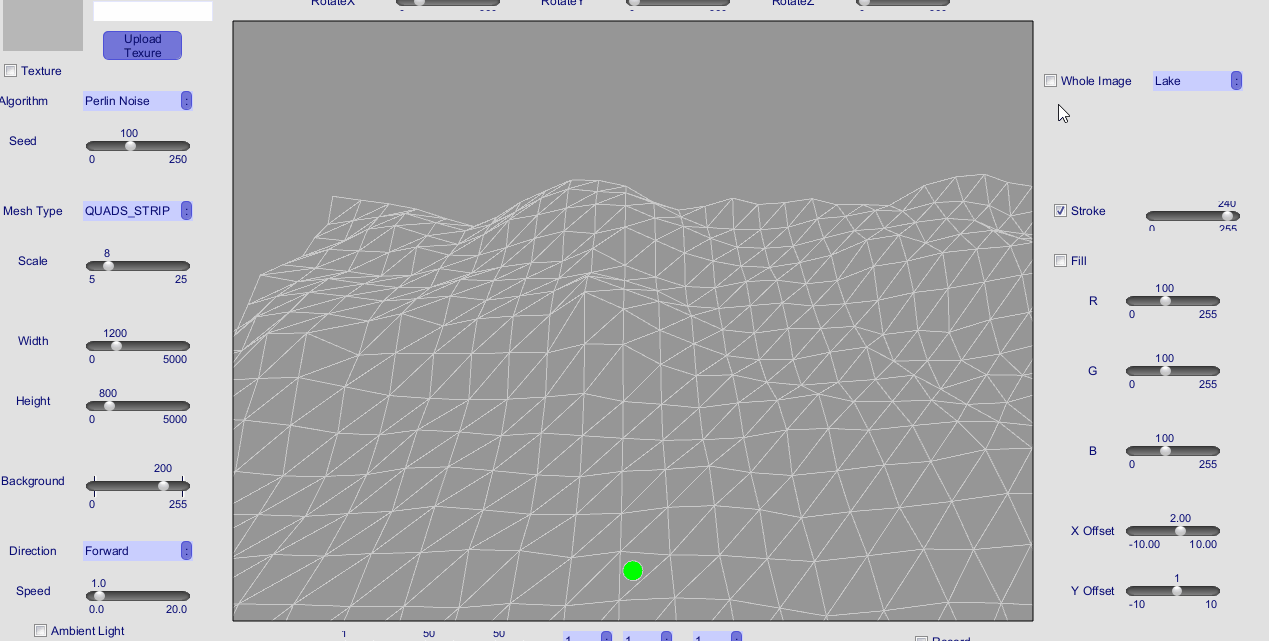
Task: Click the RotateZ slider
Action: point(903,3)
